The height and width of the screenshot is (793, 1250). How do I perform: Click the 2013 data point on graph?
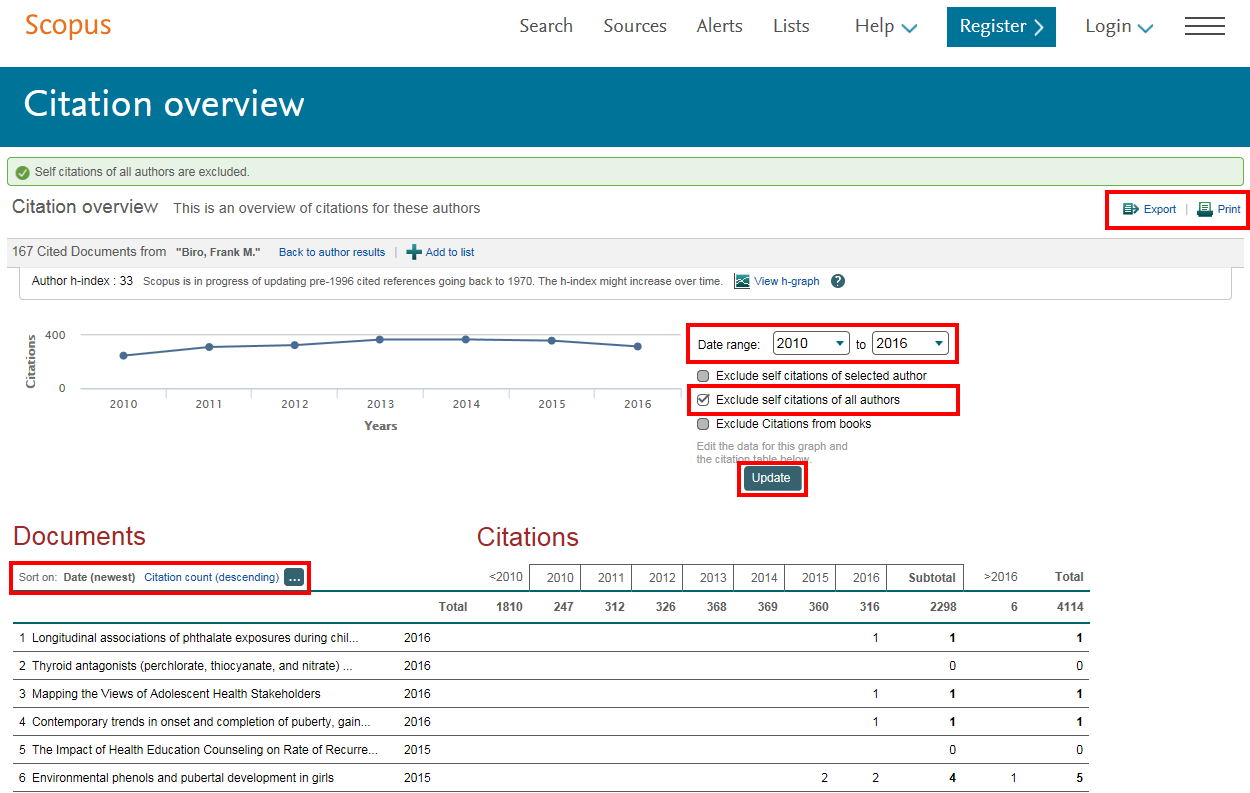(x=380, y=339)
